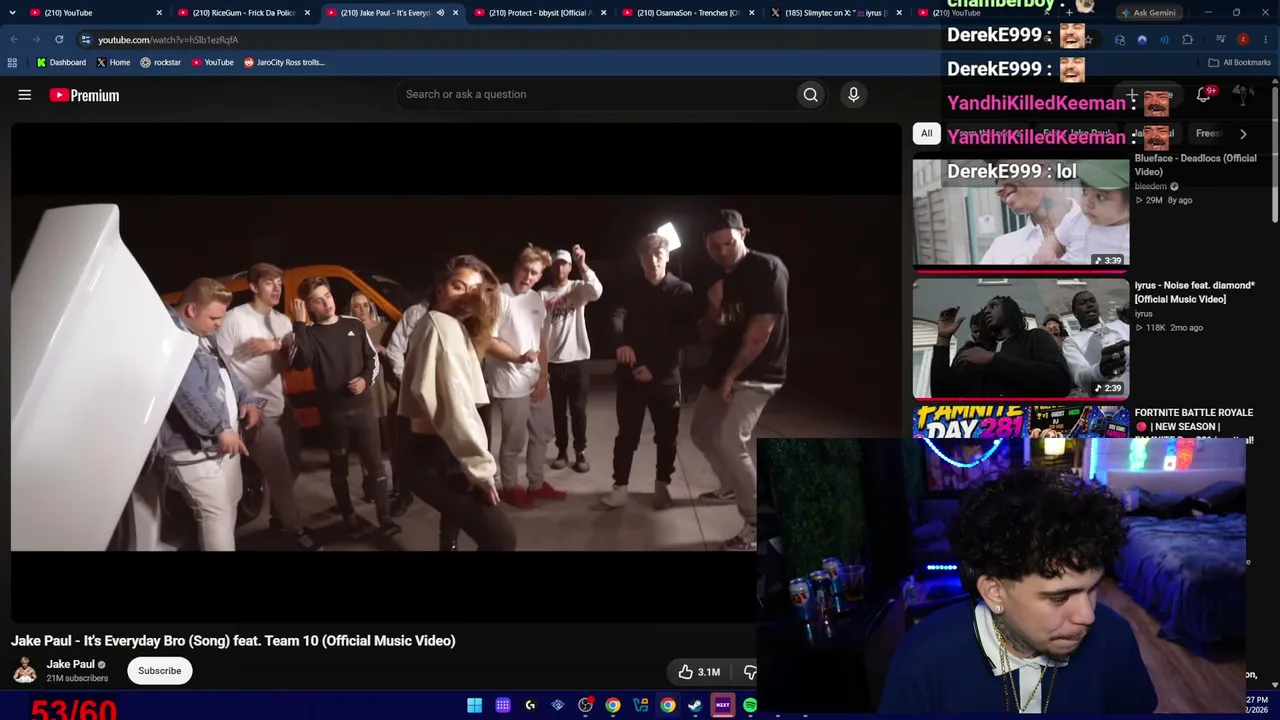
Task: Open Chrome apps grid in bookmarks bar
Action: [x=12, y=62]
